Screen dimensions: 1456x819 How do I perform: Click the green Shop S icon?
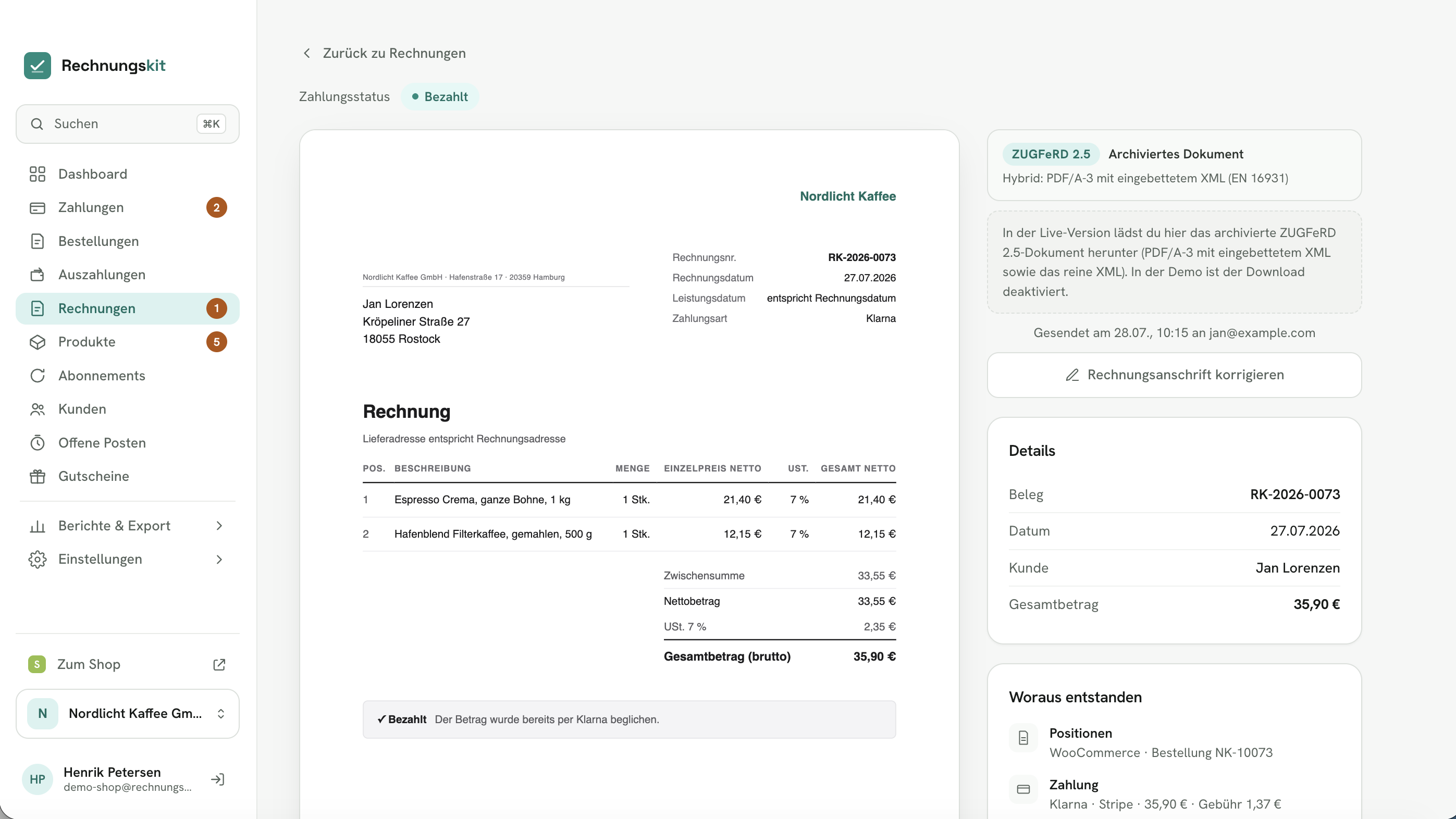click(37, 664)
